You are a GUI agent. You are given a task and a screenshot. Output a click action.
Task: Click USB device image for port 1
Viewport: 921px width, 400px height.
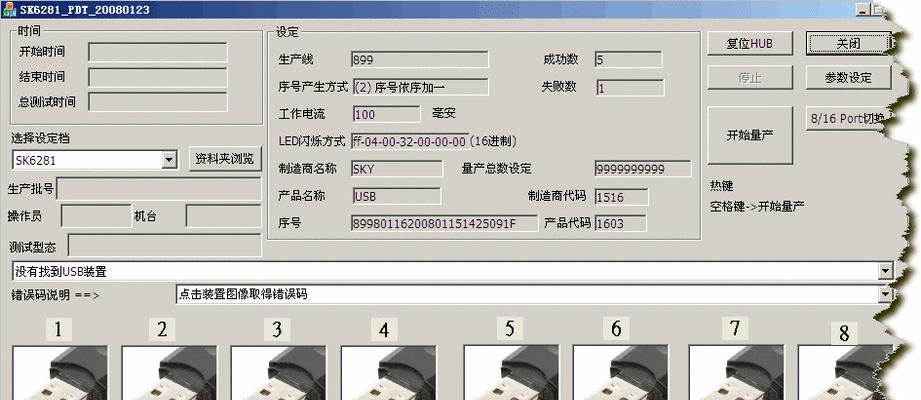60,373
